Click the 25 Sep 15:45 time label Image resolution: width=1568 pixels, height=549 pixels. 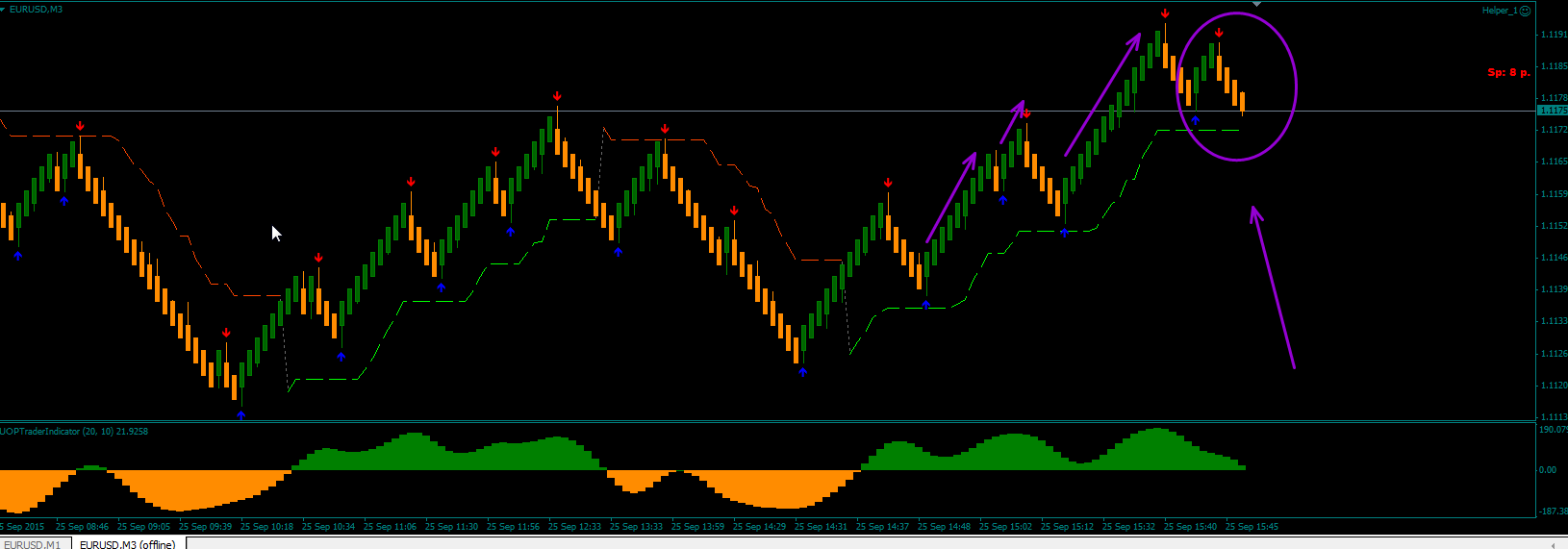click(1252, 527)
